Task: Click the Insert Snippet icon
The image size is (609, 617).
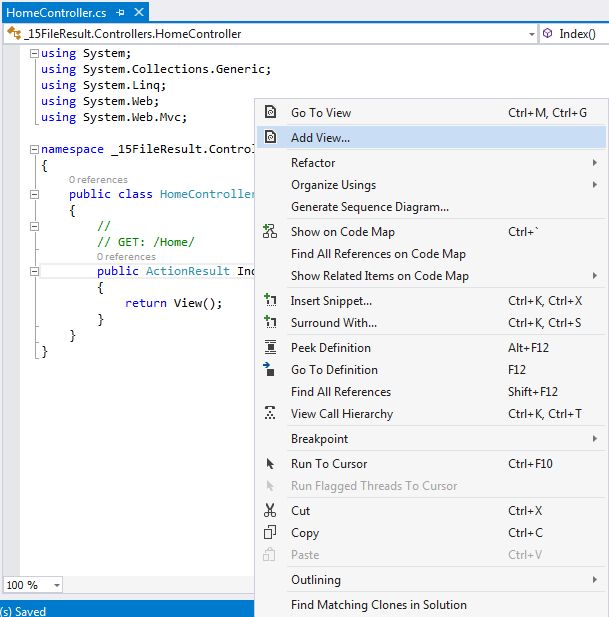Action: 270,301
